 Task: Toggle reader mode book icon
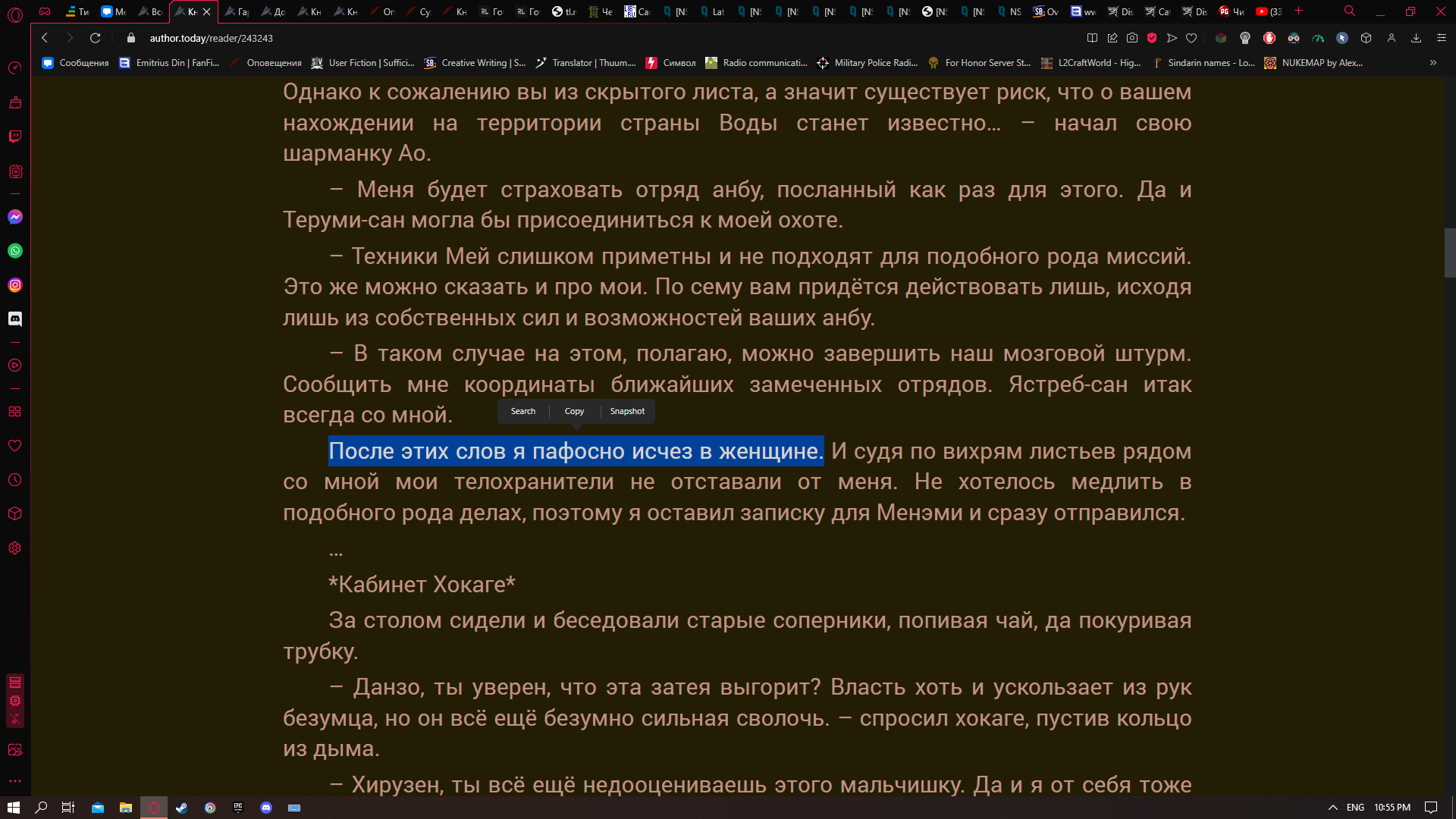(x=1092, y=38)
